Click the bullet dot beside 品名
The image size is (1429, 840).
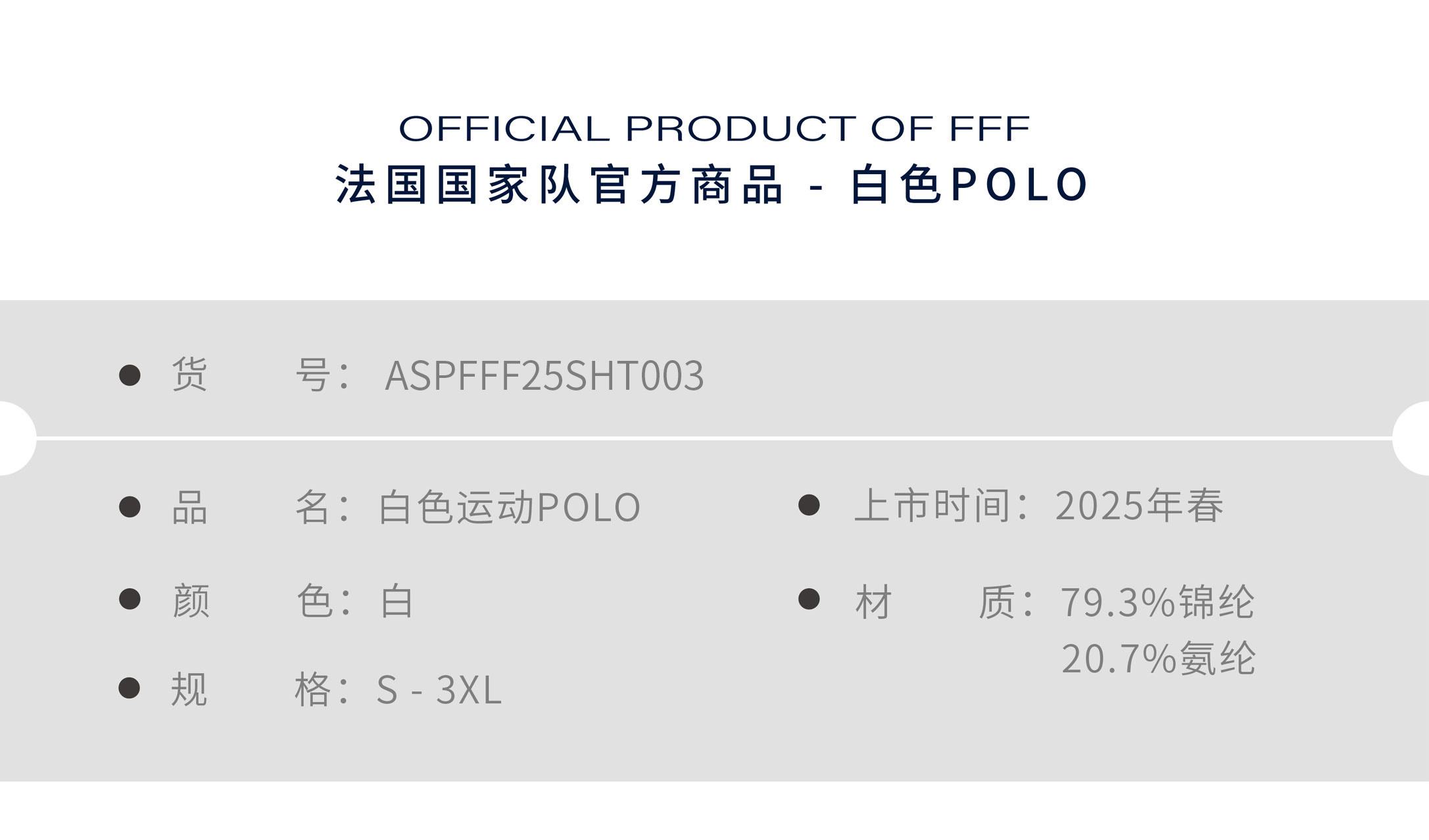(130, 507)
